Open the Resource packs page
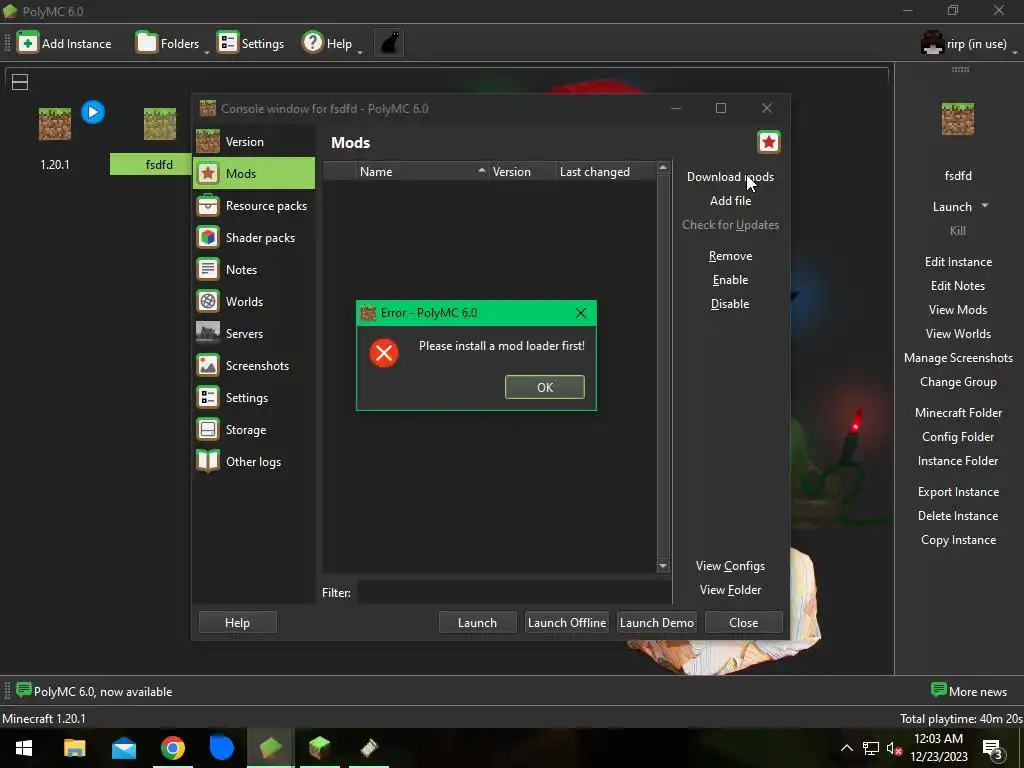 253,206
